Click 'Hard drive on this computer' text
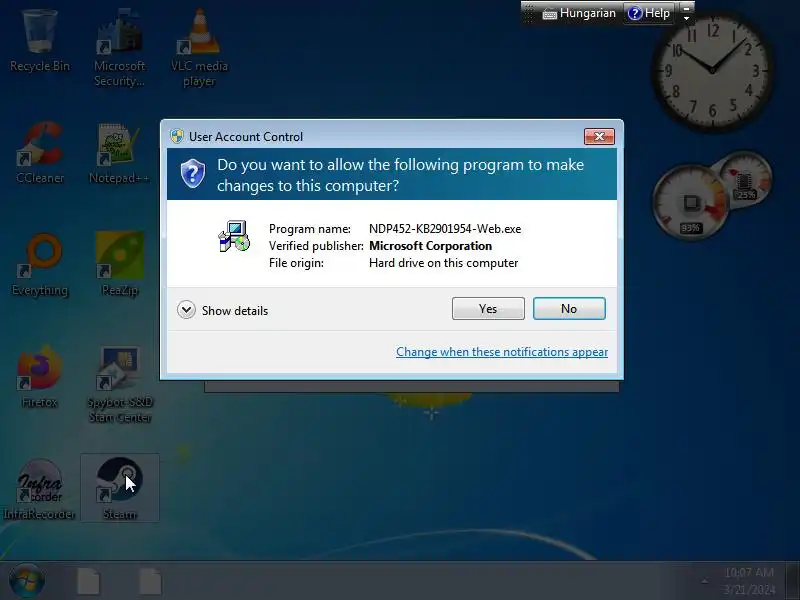800x600 pixels. (443, 263)
